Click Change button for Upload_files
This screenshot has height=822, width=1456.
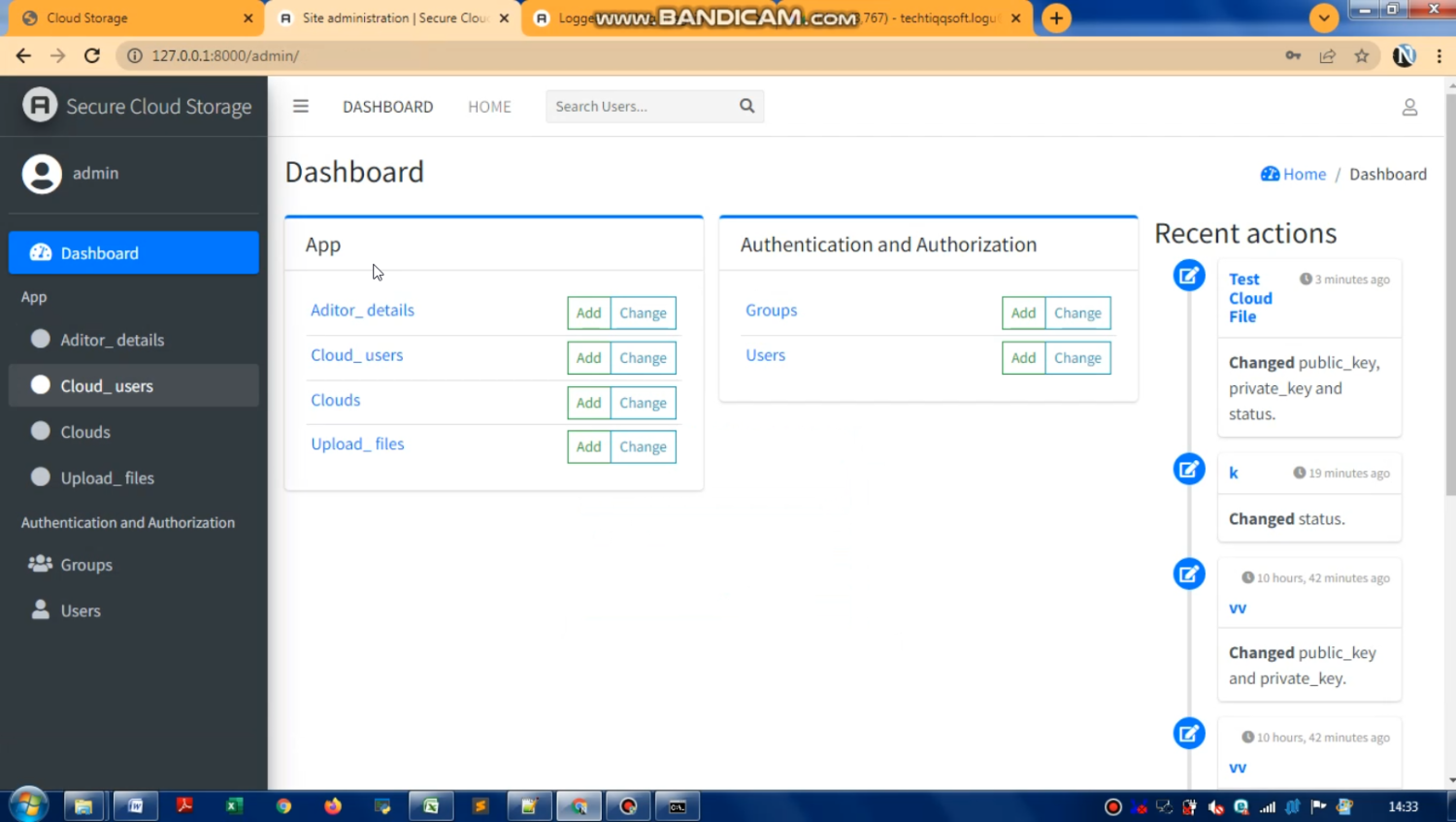tap(643, 447)
